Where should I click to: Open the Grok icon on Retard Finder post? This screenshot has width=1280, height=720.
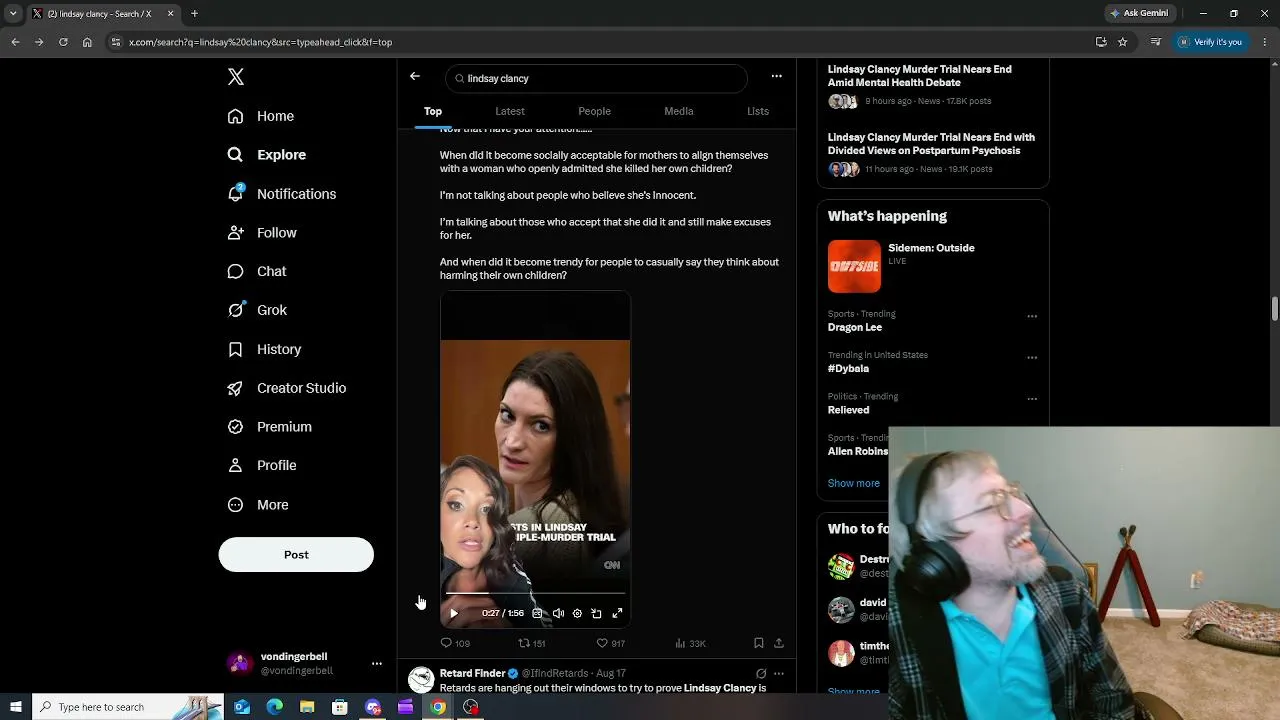[761, 674]
